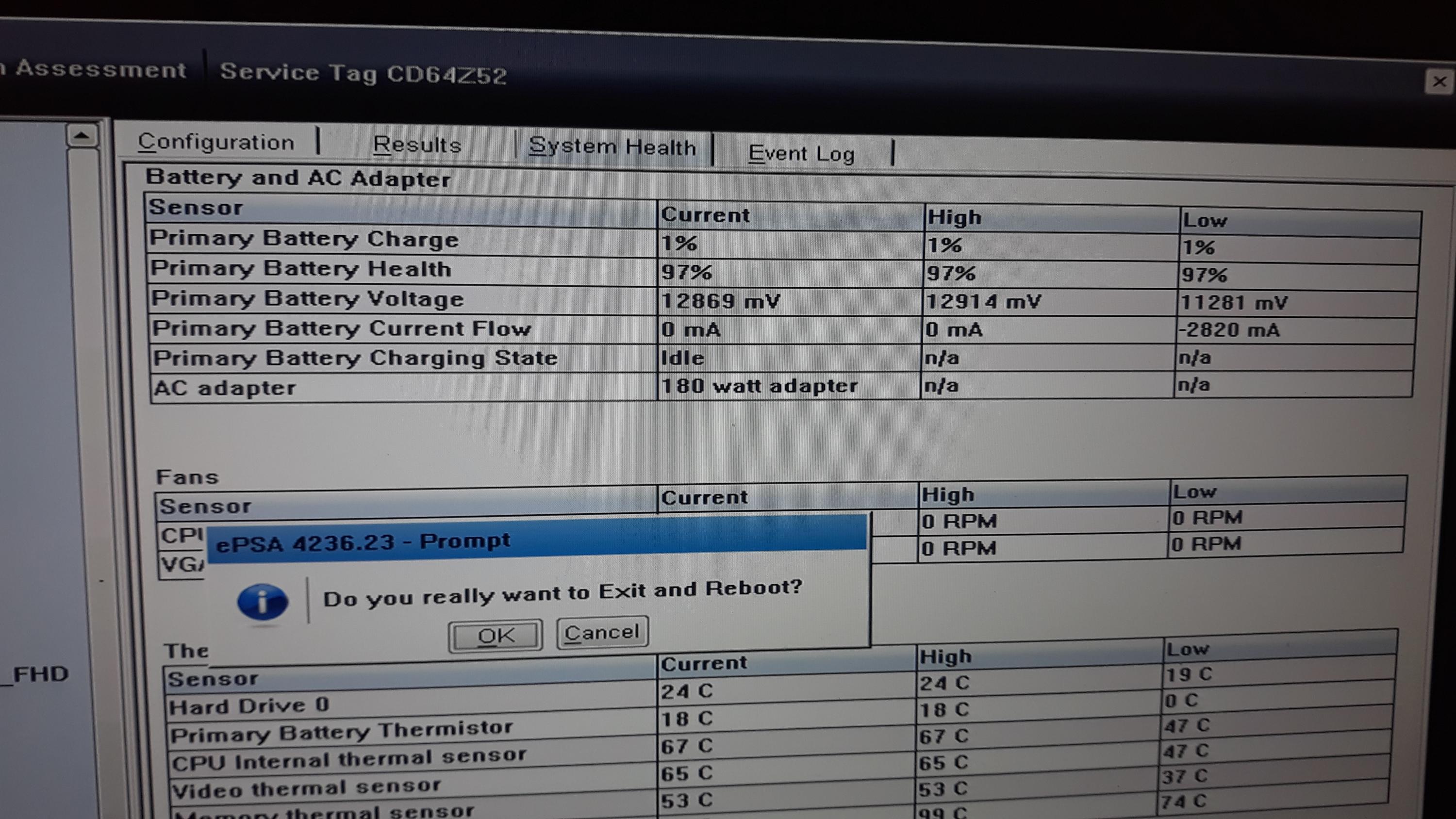Open the Configuration tab

[x=216, y=143]
